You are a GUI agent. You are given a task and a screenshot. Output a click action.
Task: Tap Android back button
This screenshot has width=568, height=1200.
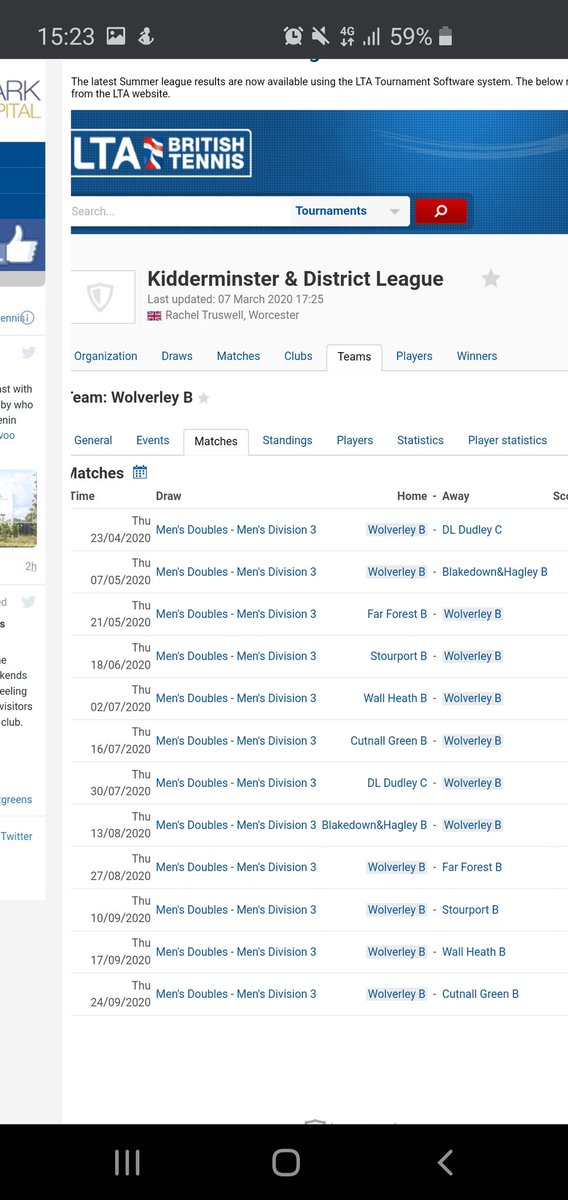pos(445,1162)
